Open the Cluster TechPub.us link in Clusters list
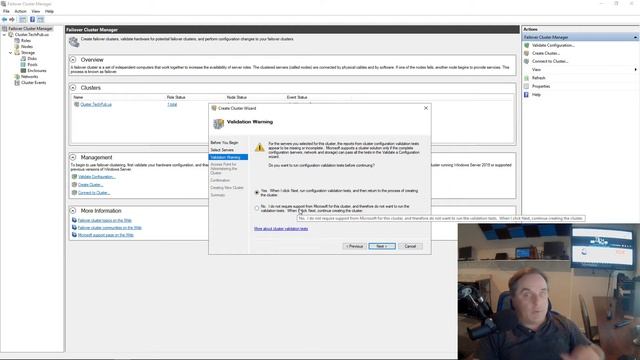 96,104
